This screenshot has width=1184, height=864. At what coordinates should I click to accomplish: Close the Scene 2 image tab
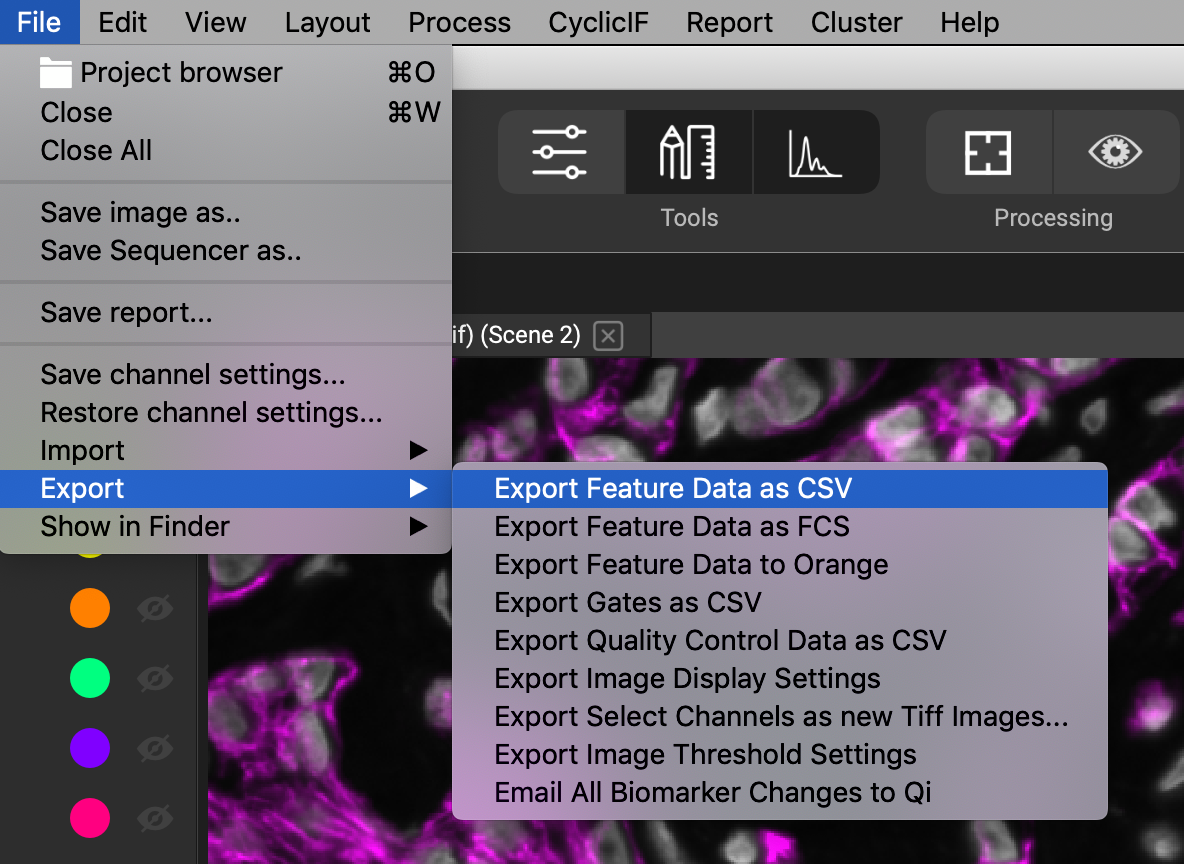608,335
